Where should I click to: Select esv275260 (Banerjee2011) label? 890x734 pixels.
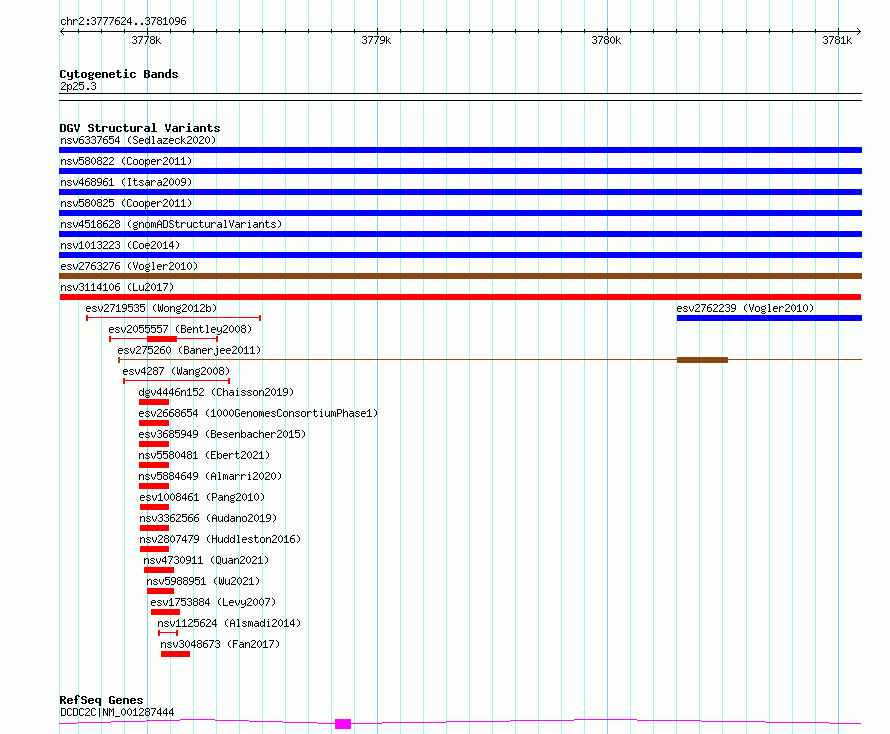pyautogui.click(x=189, y=350)
